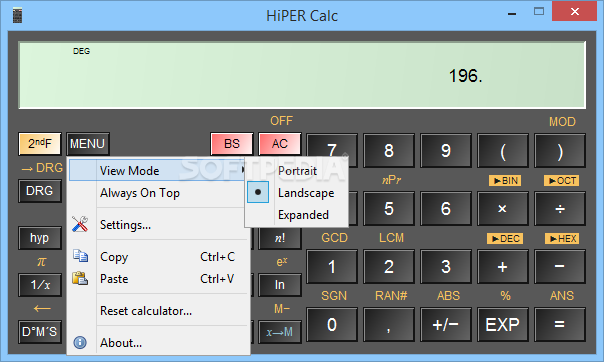The width and height of the screenshot is (604, 362).
Task: Click the Copy pages icon in menu
Action: (x=80, y=256)
